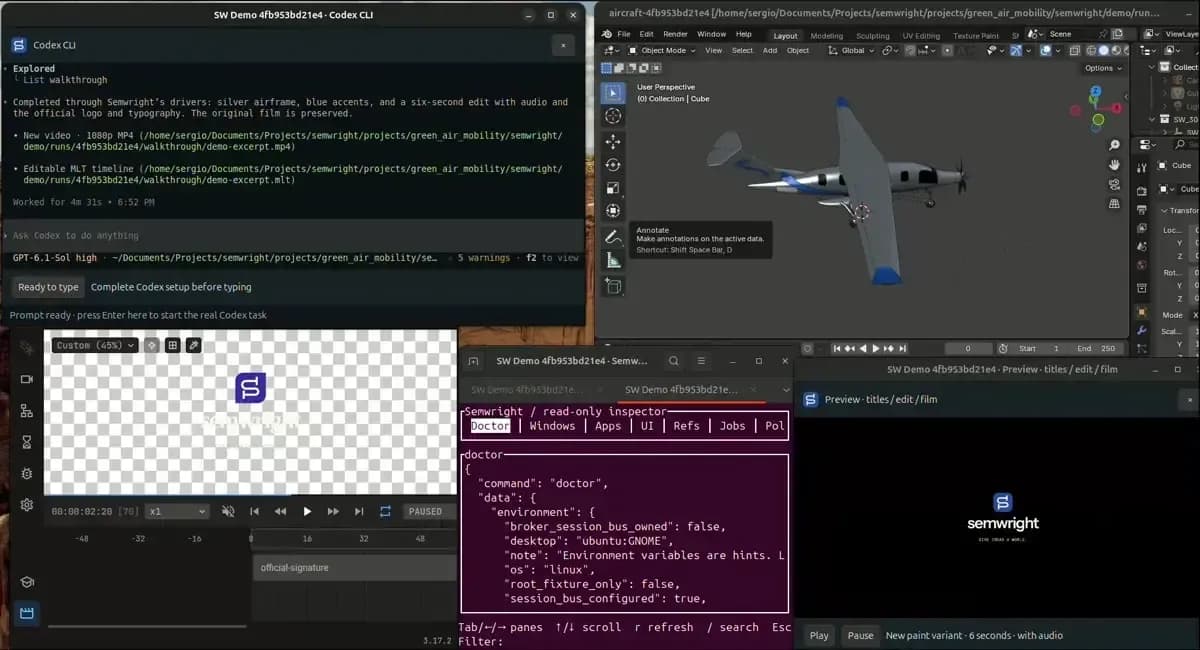
Task: Toggle the grid overlay button near zoom
Action: 172,345
